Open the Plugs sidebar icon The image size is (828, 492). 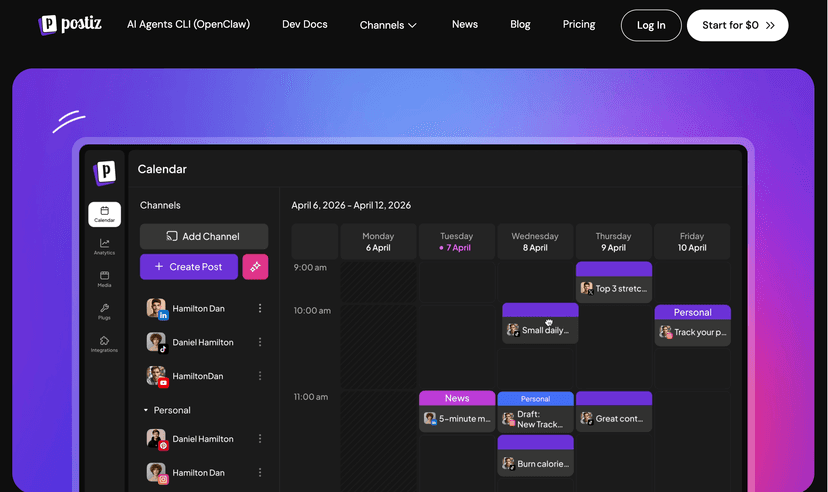(x=105, y=311)
